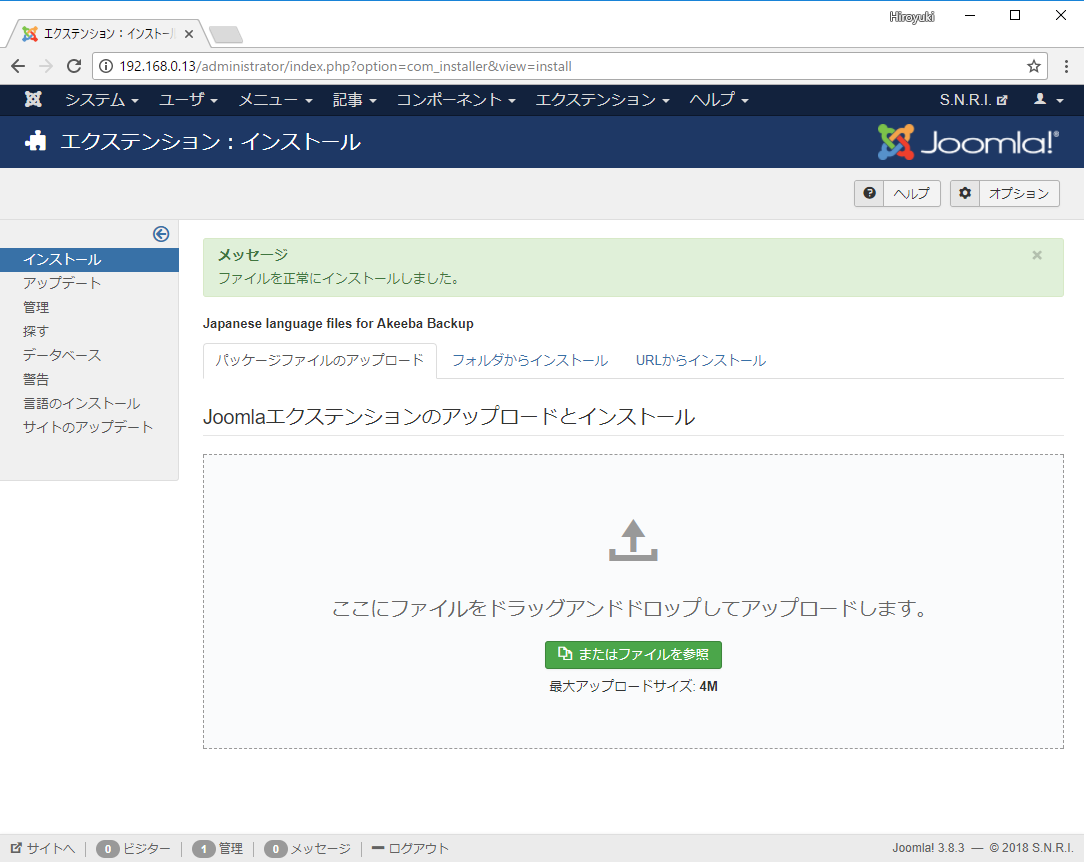
Task: Switch to URLからインストール tab
Action: 700,360
